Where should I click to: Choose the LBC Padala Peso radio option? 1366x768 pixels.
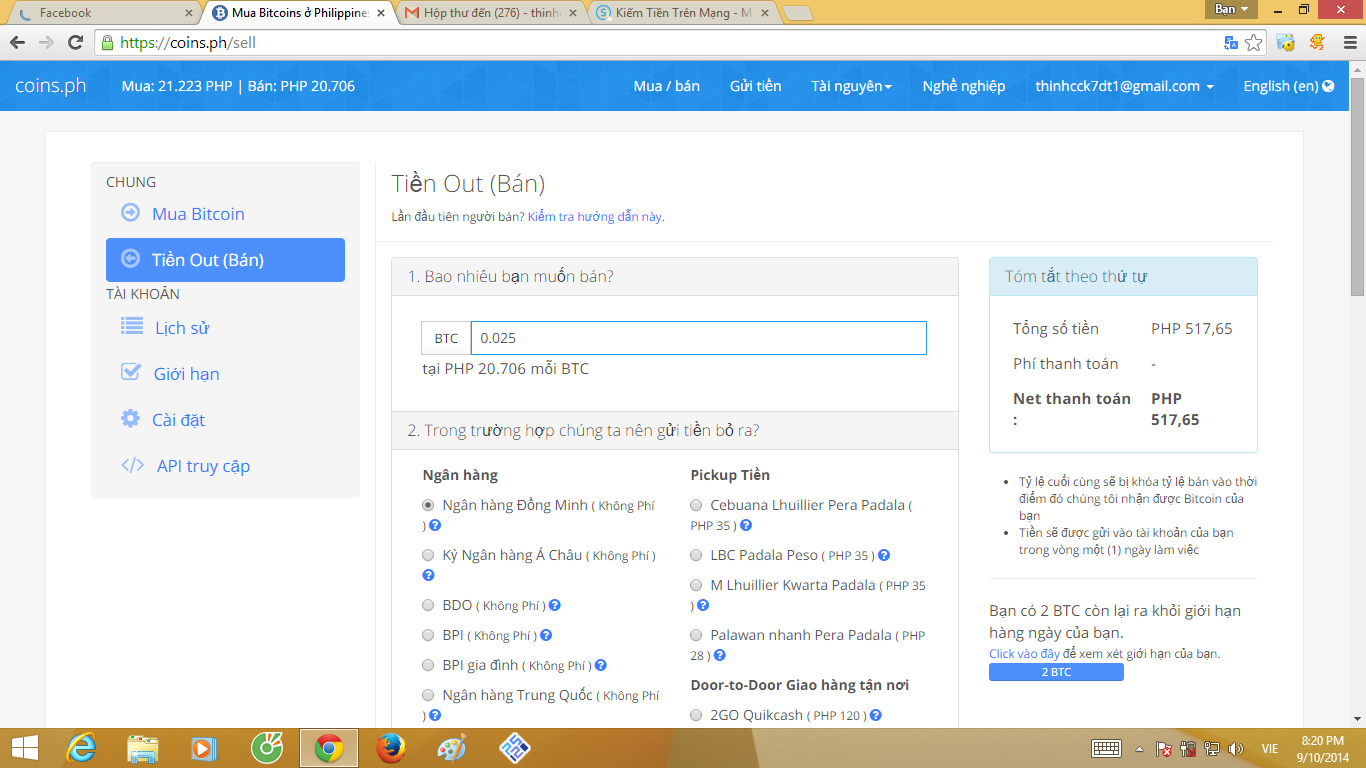click(697, 555)
